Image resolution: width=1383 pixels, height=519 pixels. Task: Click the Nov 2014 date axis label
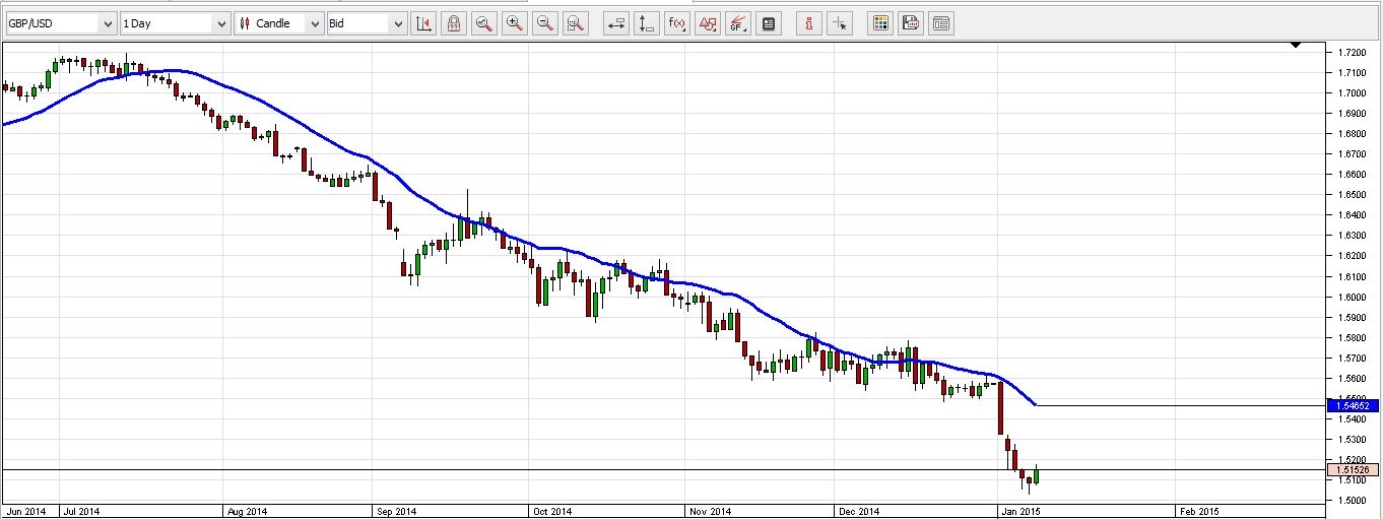coord(710,511)
